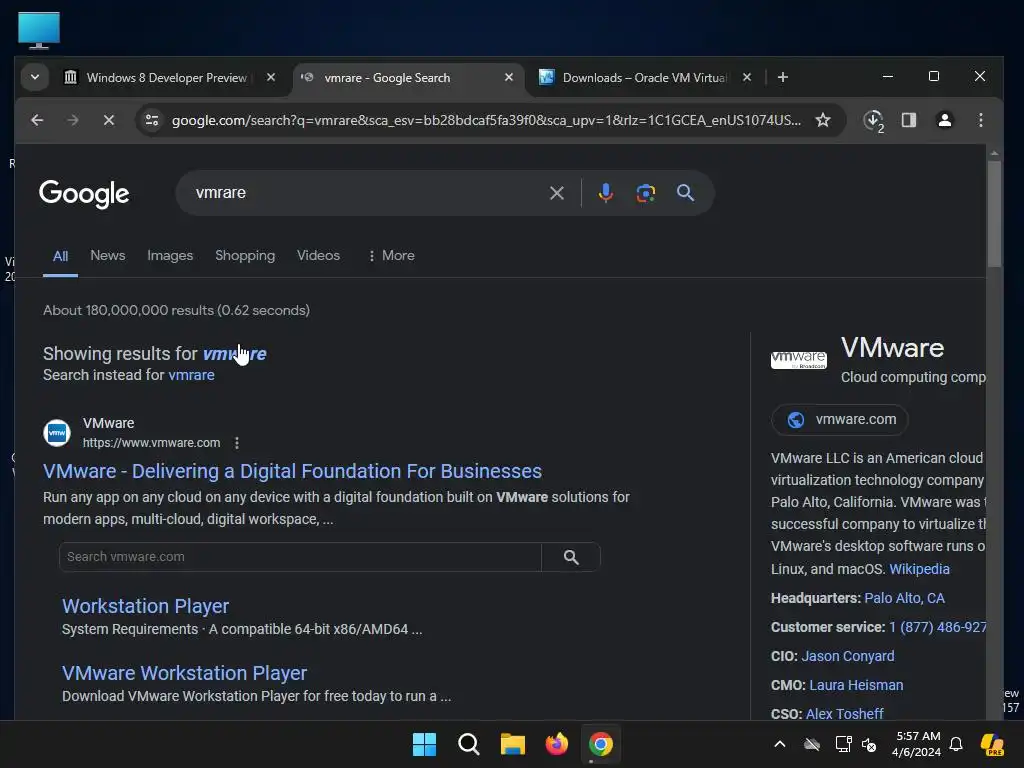Click the Chrome back arrow button
Image resolution: width=1024 pixels, height=768 pixels.
coord(37,120)
